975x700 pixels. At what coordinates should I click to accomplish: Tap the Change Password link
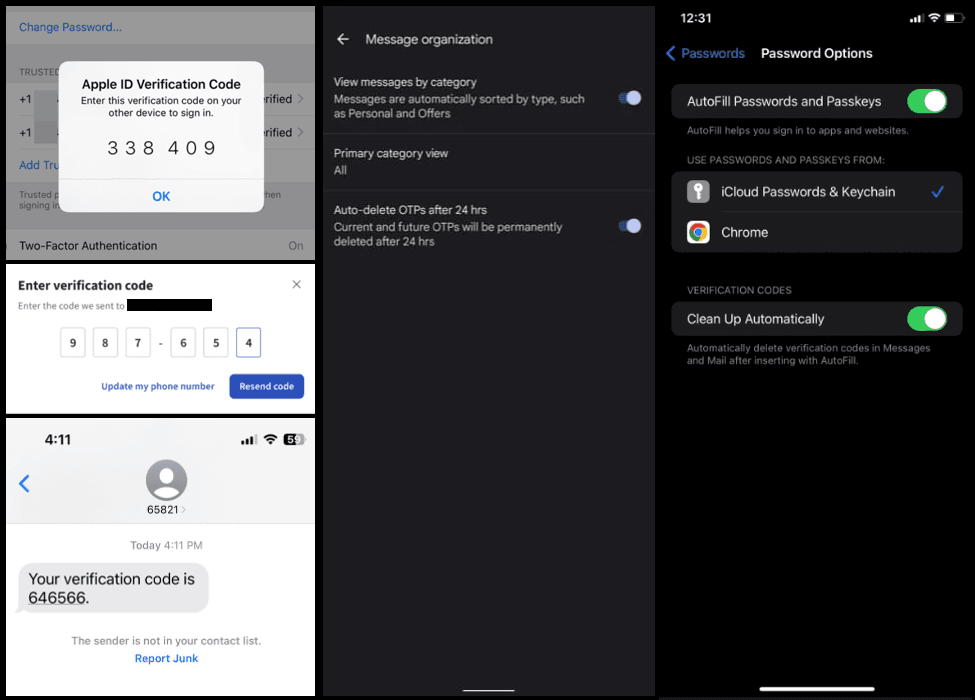(x=70, y=27)
